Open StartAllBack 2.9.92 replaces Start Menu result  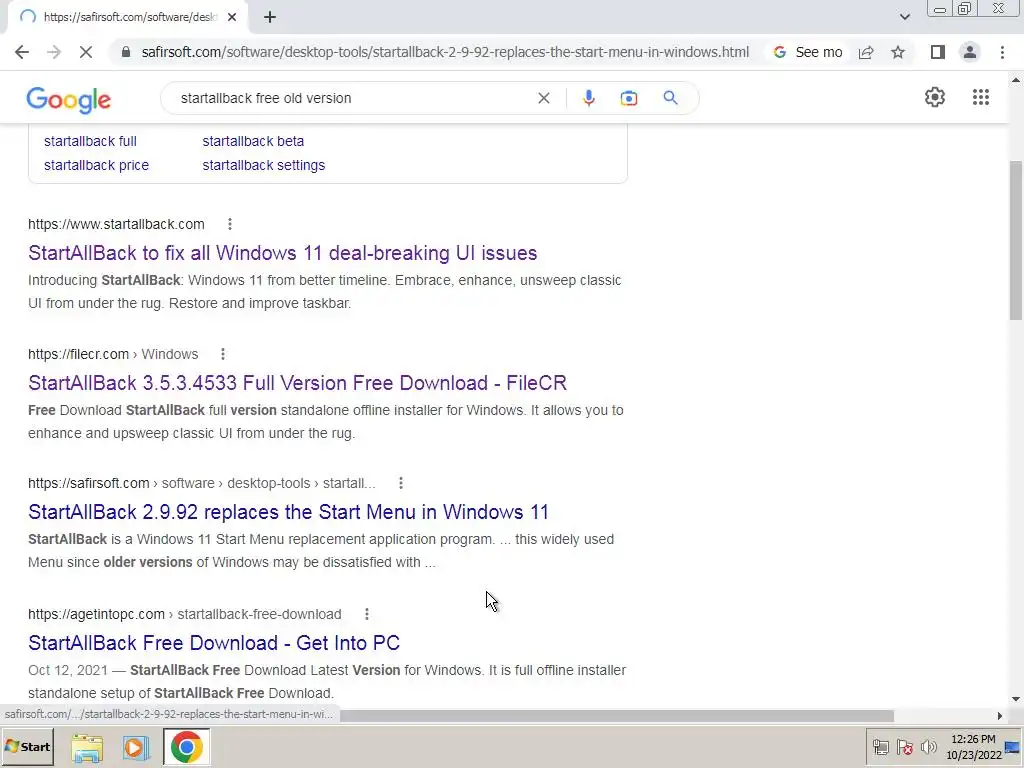click(288, 512)
